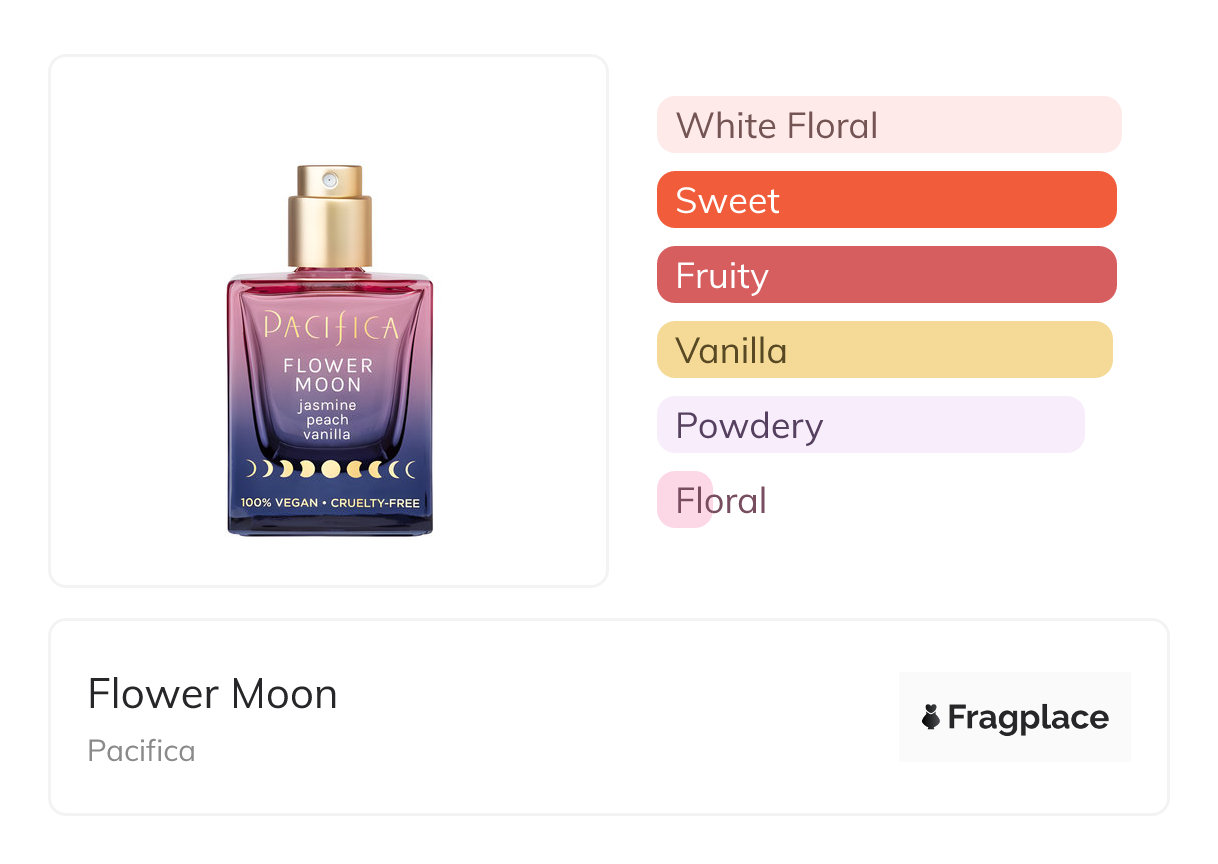Click the Fragplace wordmark text
This screenshot has height=864, width=1218.
tap(1028, 717)
